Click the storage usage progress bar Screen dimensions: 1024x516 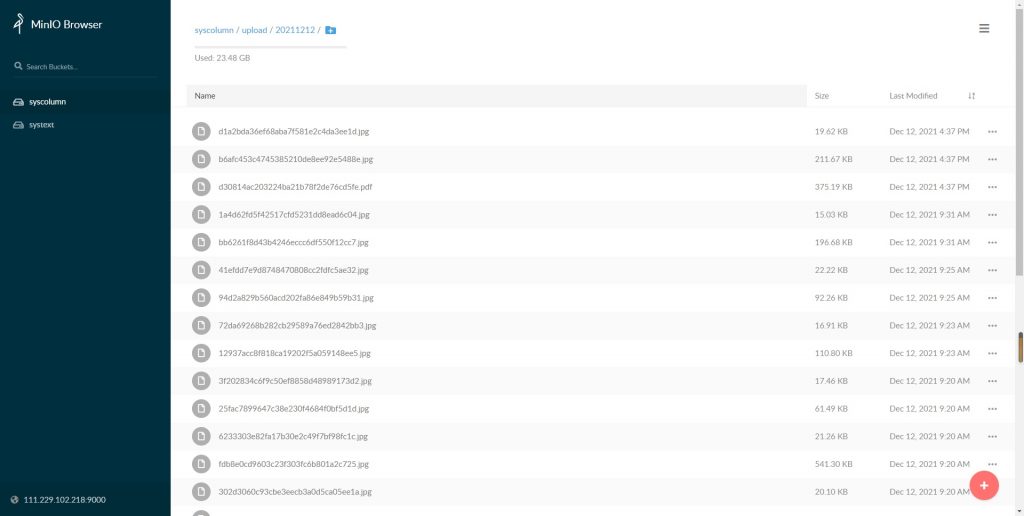(x=270, y=47)
